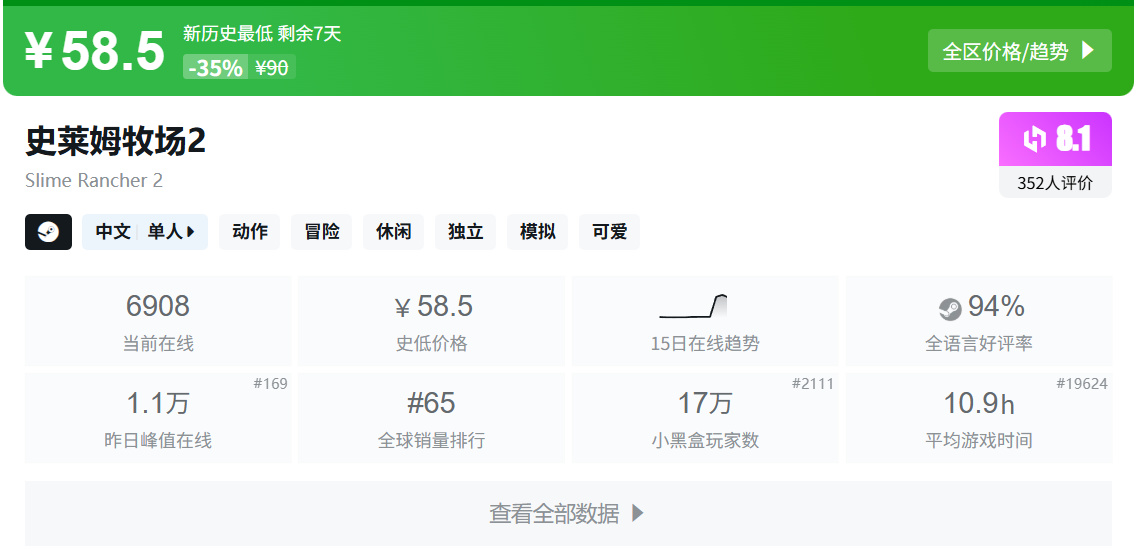Choose the 模拟 tag
Viewport: 1137px width, 551px height.
click(x=538, y=232)
